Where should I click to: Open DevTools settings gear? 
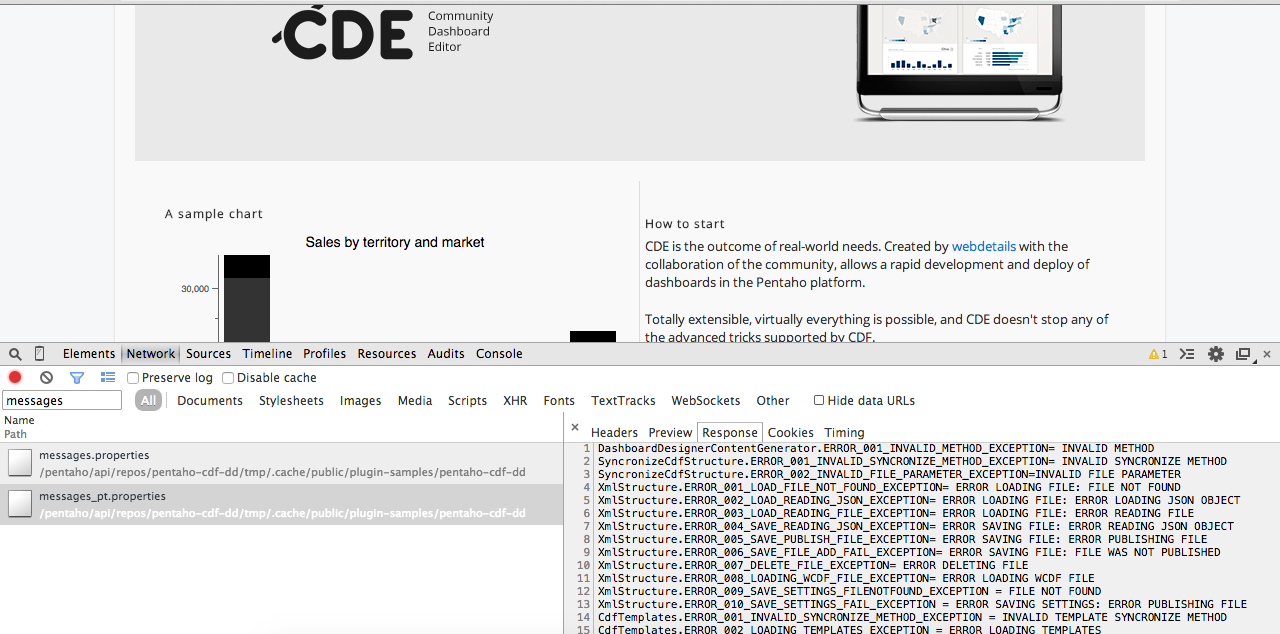(x=1216, y=354)
